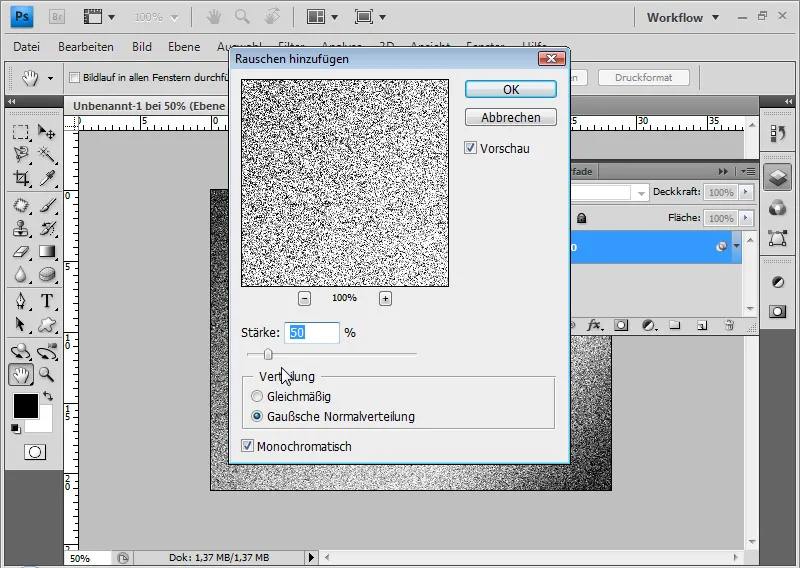Create a new layer group

coord(675,325)
